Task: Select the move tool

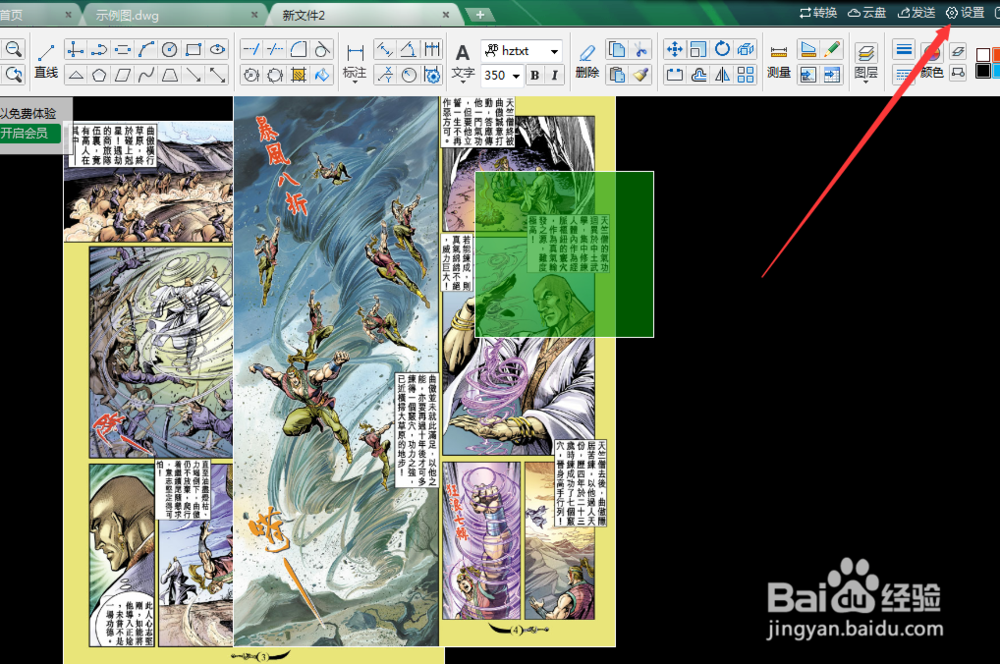Action: [x=674, y=50]
